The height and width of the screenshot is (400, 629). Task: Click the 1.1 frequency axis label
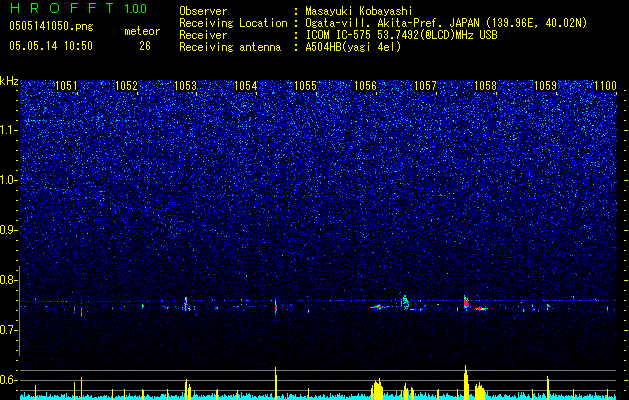[x=9, y=130]
